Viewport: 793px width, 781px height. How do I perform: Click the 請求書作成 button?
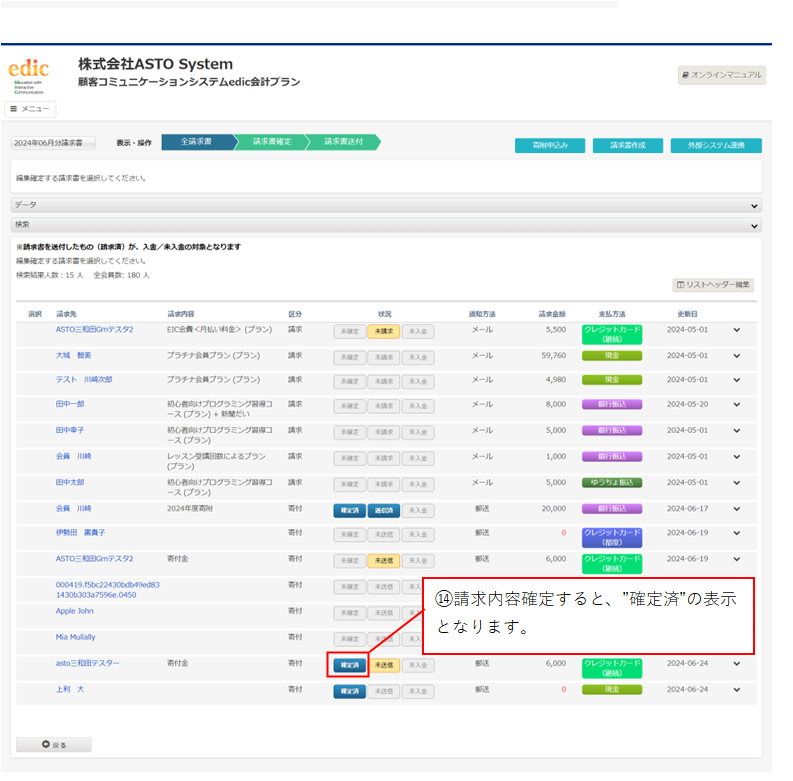point(628,146)
